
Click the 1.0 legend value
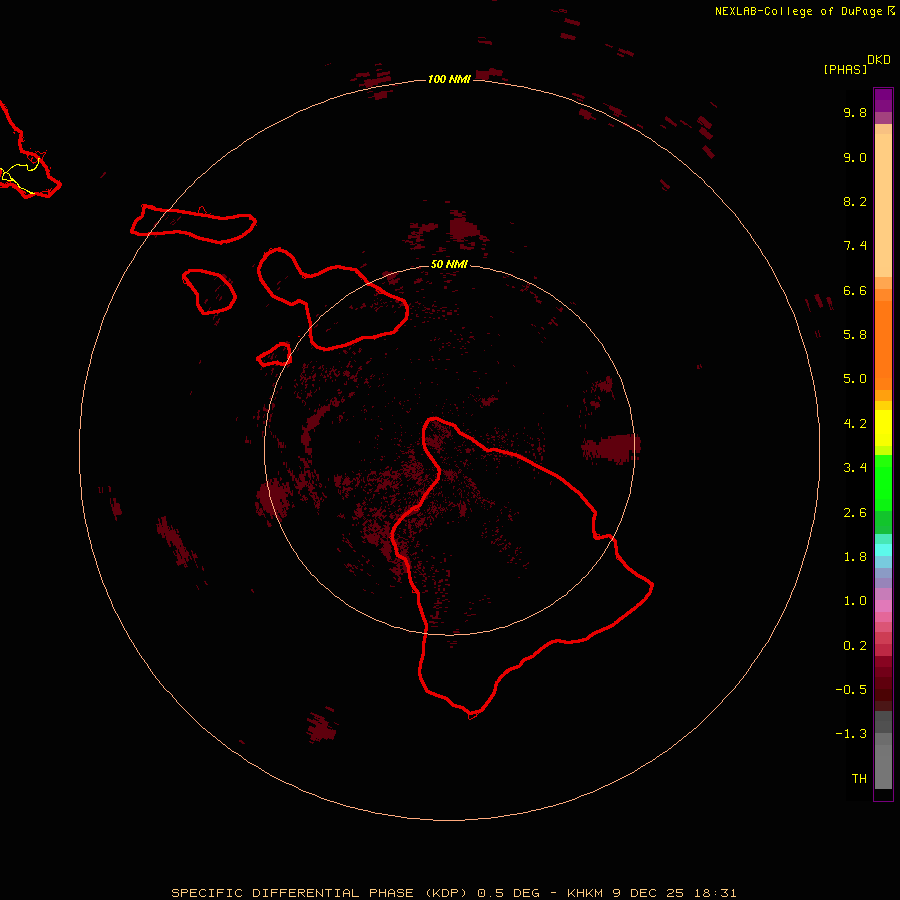855,601
